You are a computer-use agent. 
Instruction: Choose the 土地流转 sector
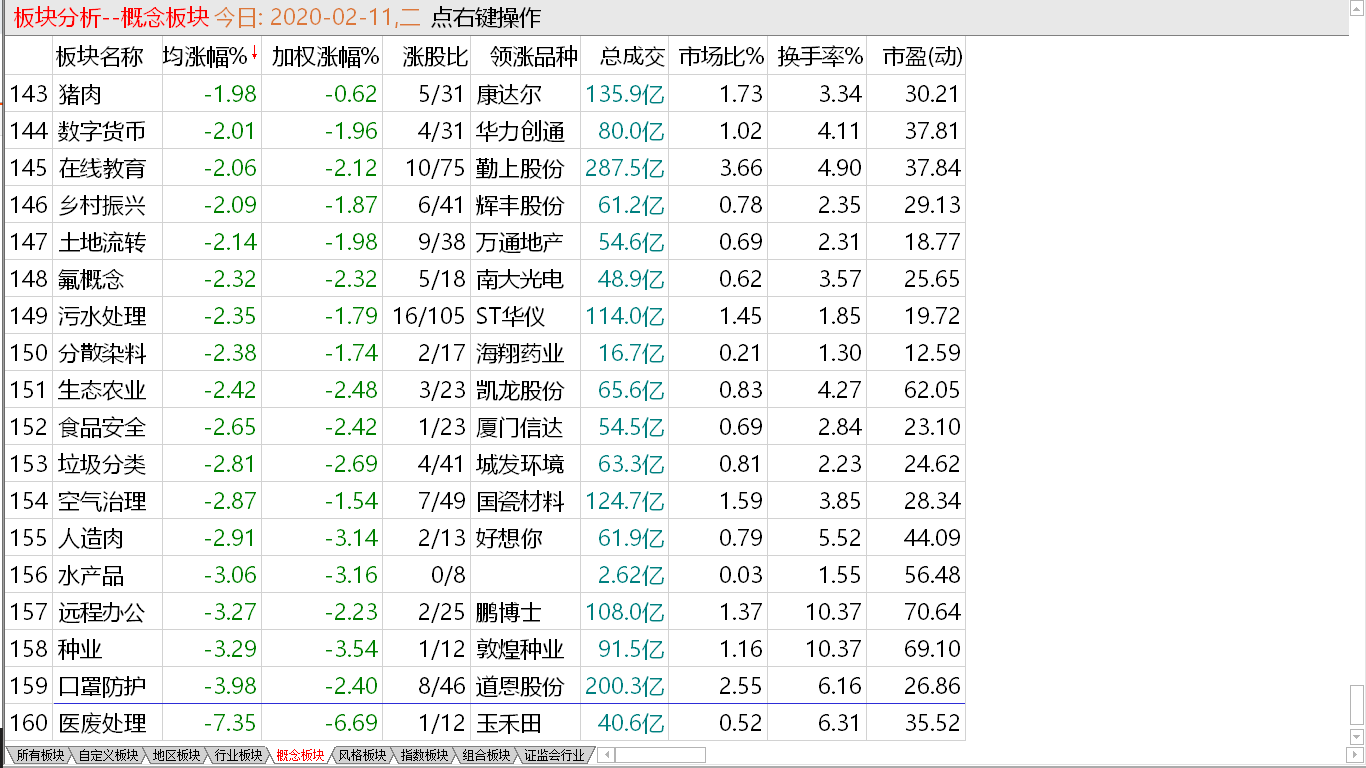coord(102,242)
